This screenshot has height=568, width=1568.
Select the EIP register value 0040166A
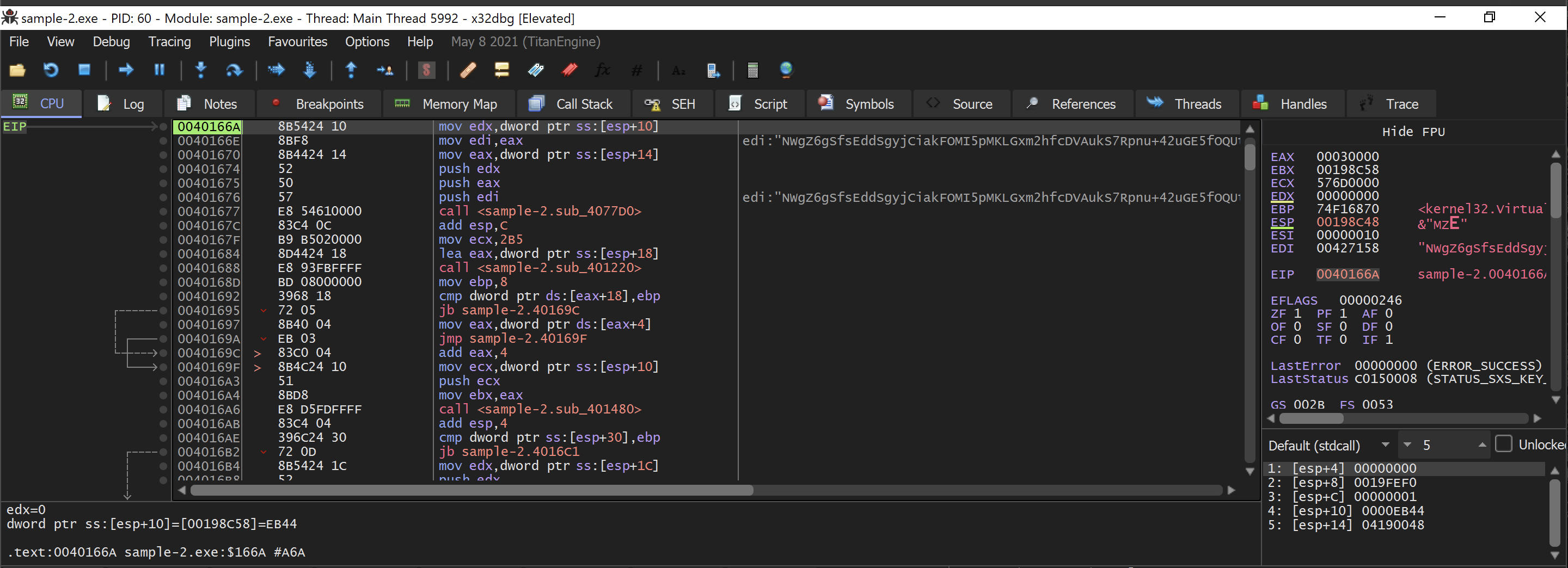pos(1347,274)
